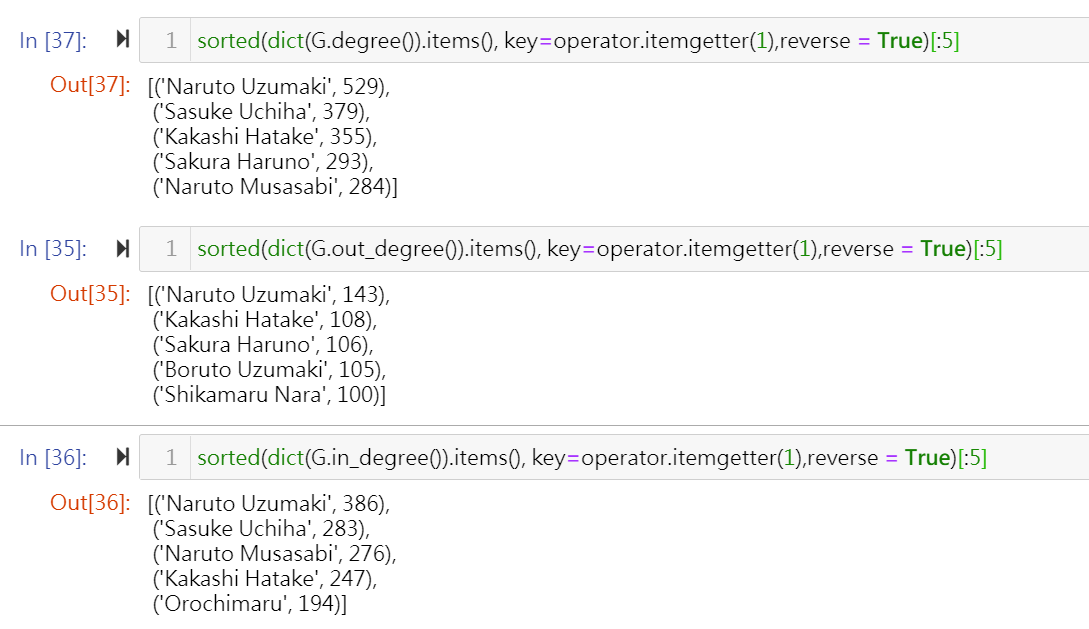Run the In [36] in_degree cell with the run icon
Viewport: 1089px width, 629px height.
pyautogui.click(x=123, y=457)
